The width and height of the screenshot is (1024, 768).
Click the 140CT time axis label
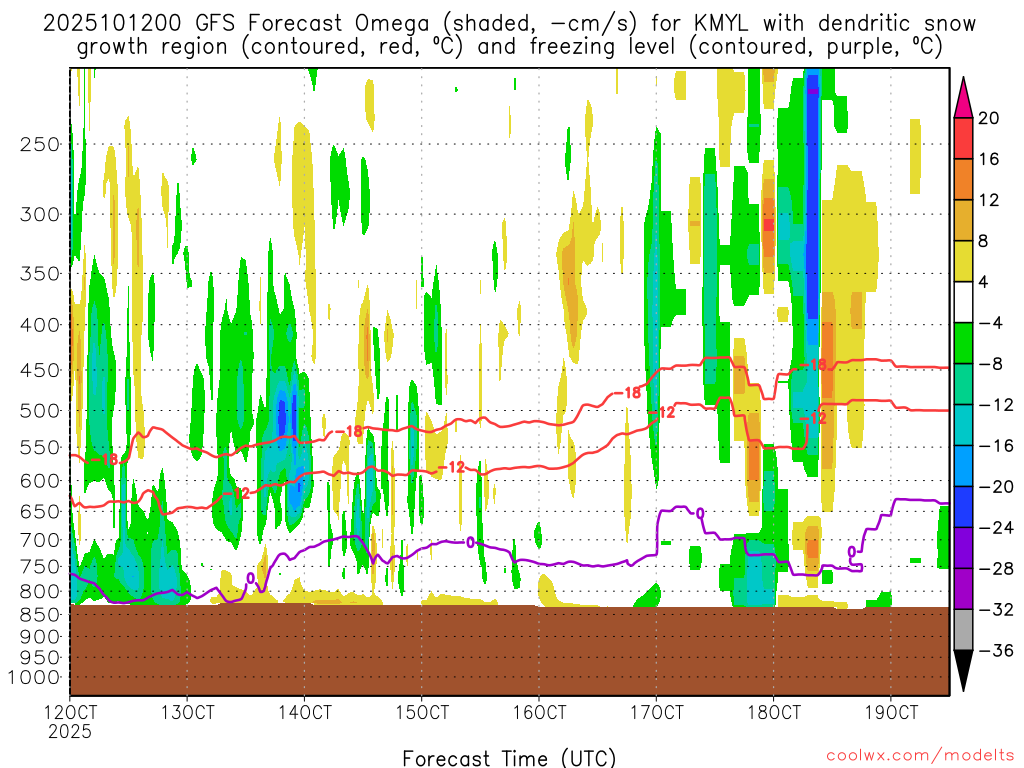tap(304, 712)
